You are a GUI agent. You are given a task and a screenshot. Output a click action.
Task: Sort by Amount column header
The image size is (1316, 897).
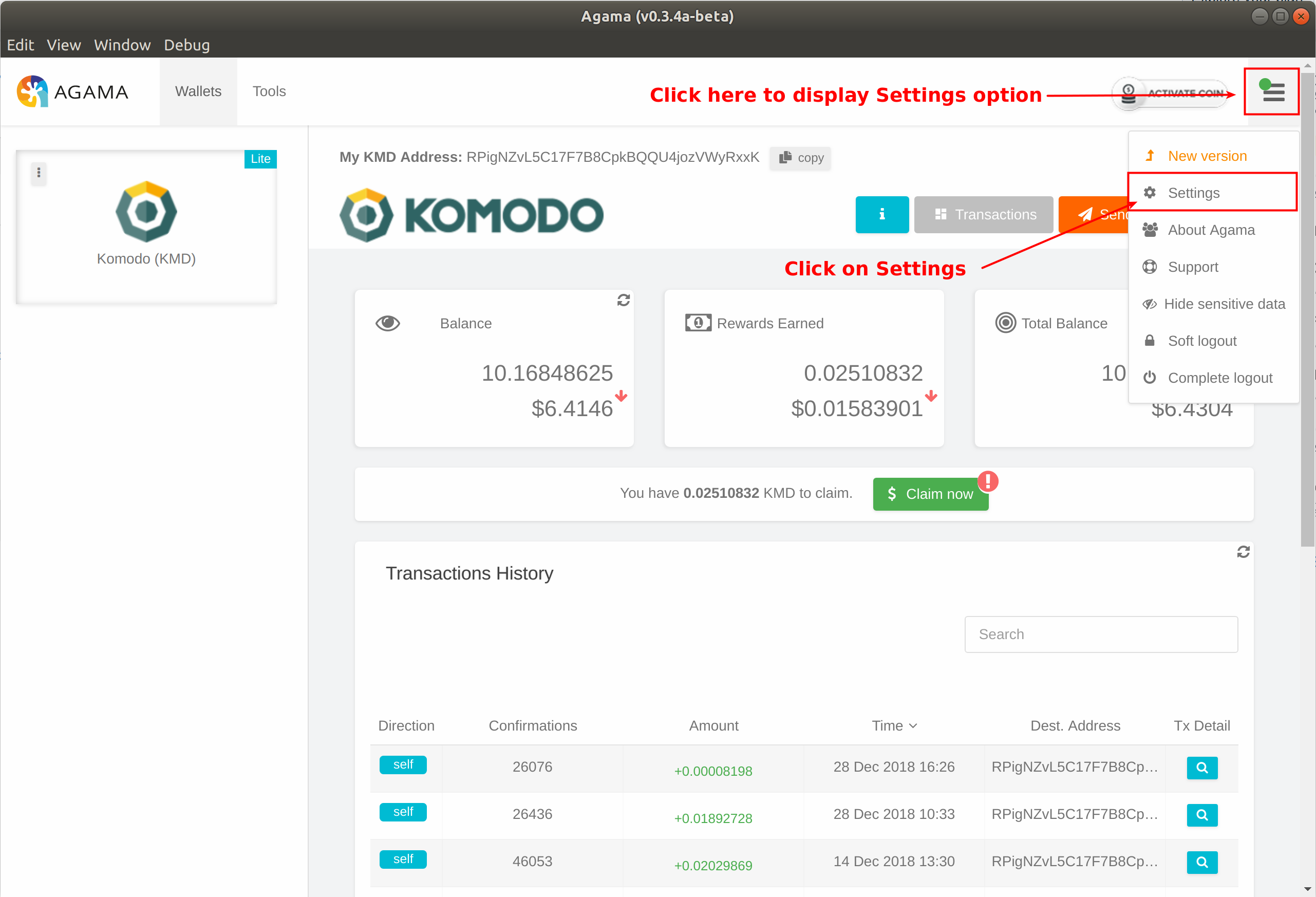713,725
